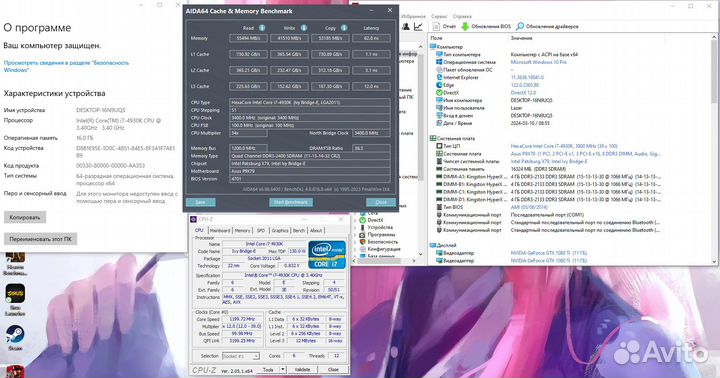Click the Поле column header
720x378 pixels.
click(x=436, y=38)
